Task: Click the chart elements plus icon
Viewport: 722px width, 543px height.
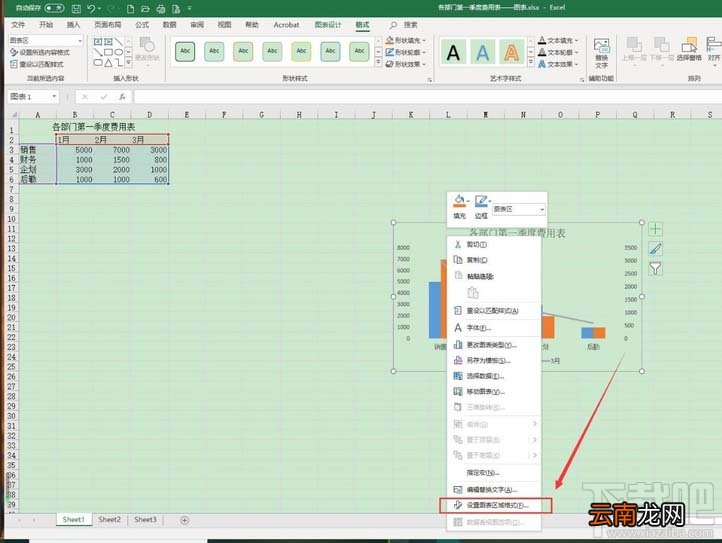Action: tap(655, 229)
